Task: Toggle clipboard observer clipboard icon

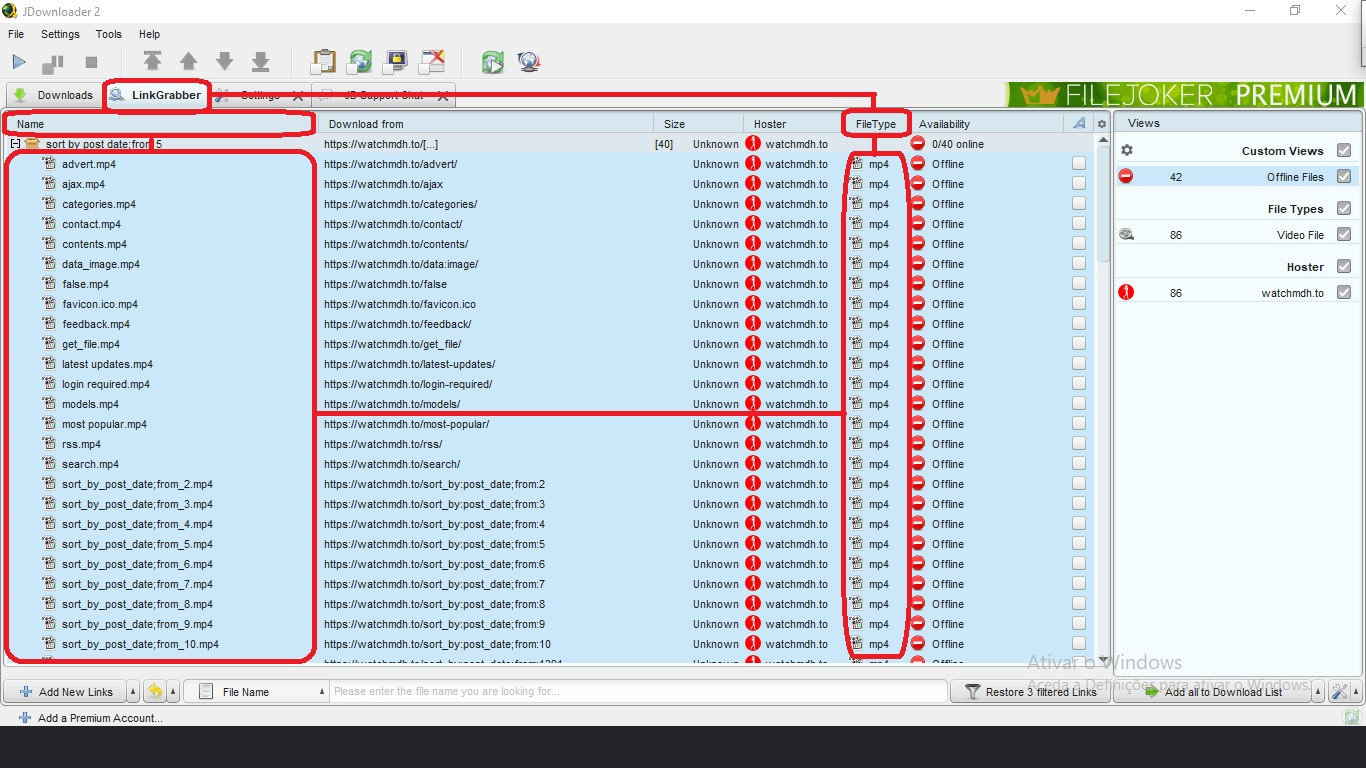Action: [323, 62]
